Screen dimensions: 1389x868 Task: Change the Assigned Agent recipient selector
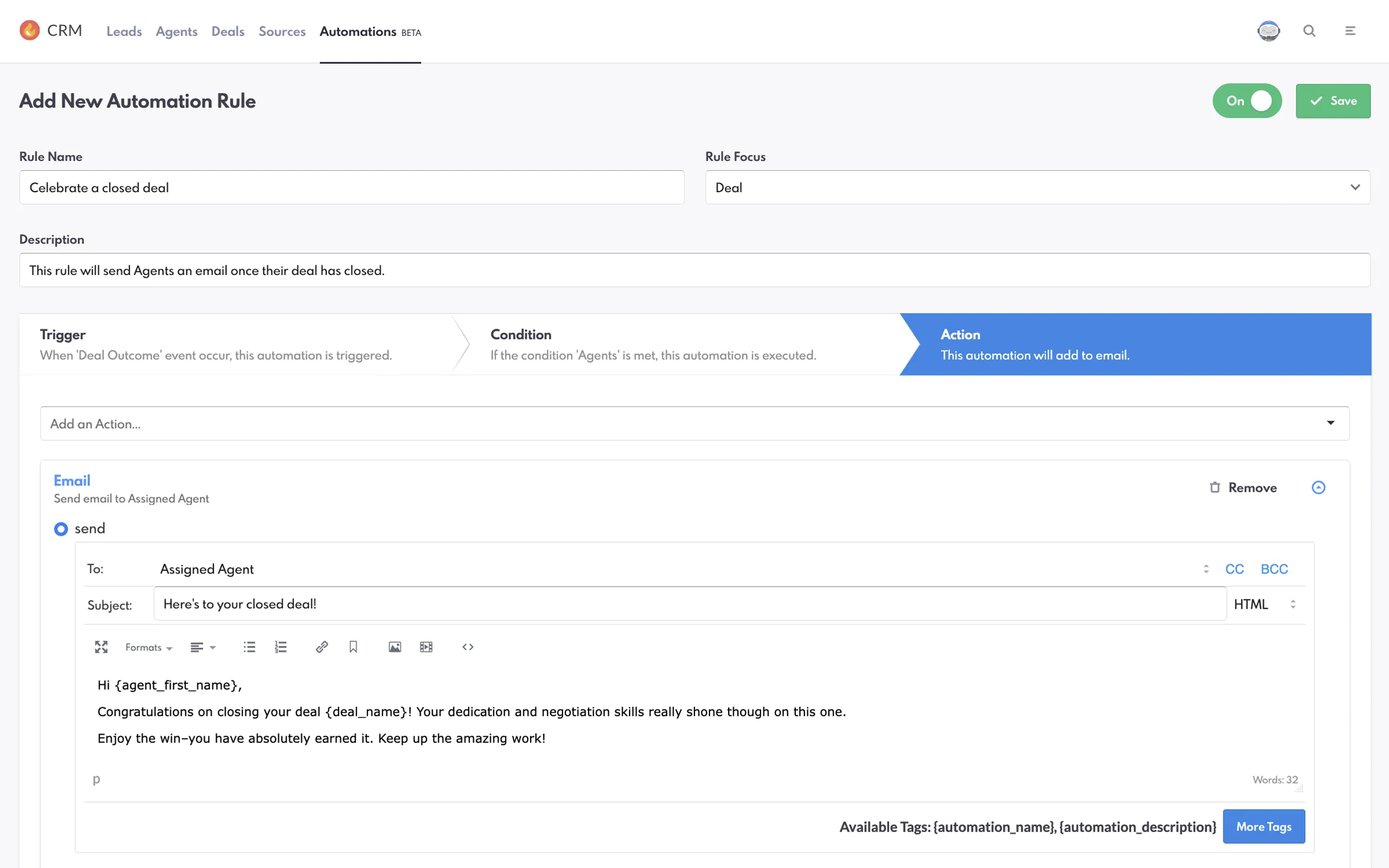click(x=685, y=569)
